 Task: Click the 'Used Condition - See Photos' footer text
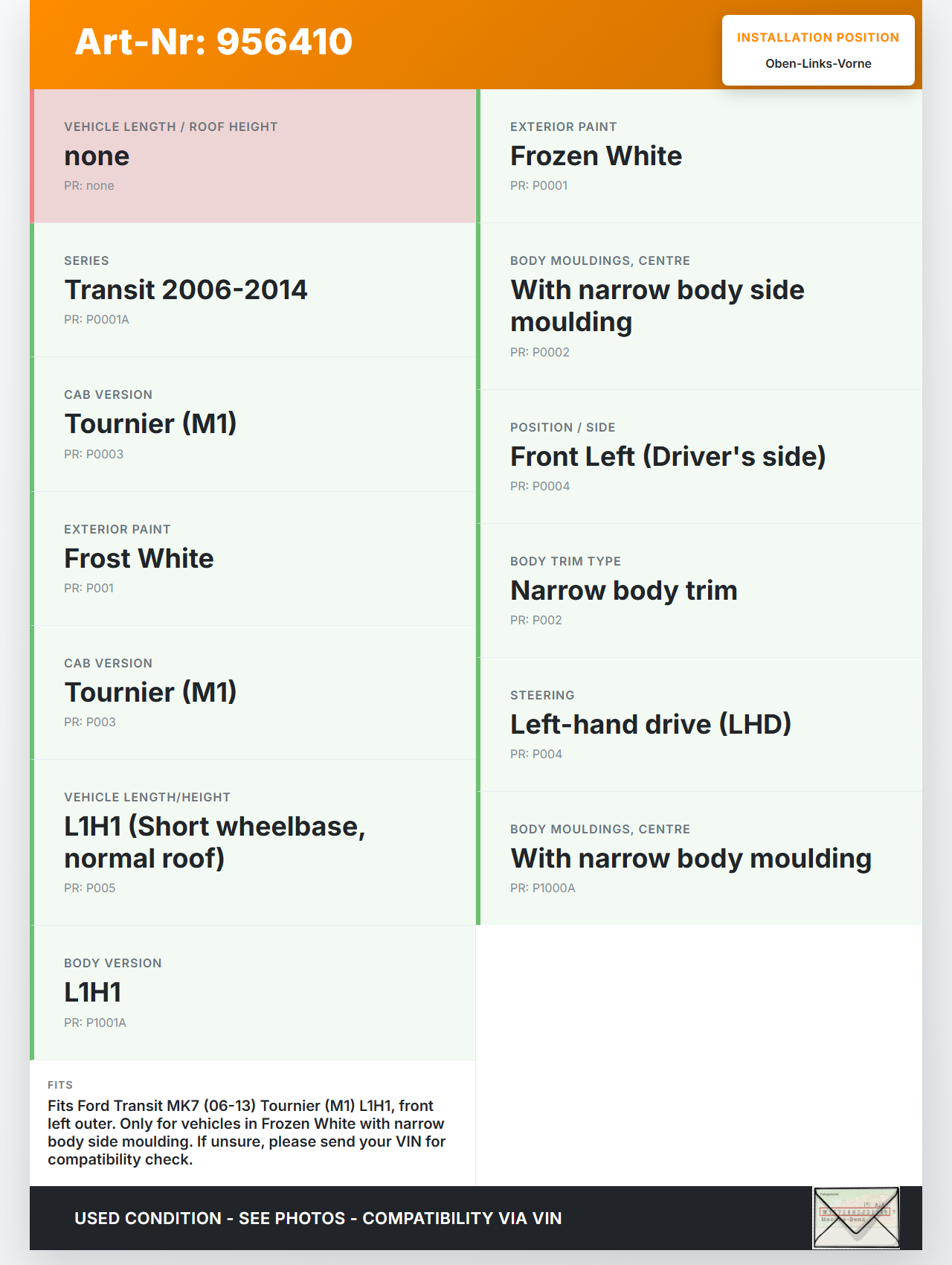click(318, 1218)
